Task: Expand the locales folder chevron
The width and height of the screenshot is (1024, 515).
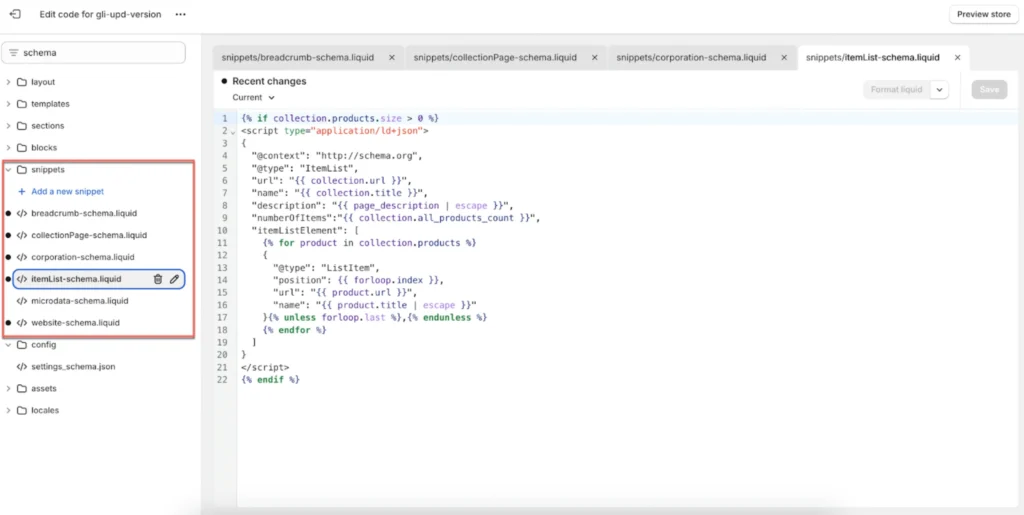Action: point(8,411)
